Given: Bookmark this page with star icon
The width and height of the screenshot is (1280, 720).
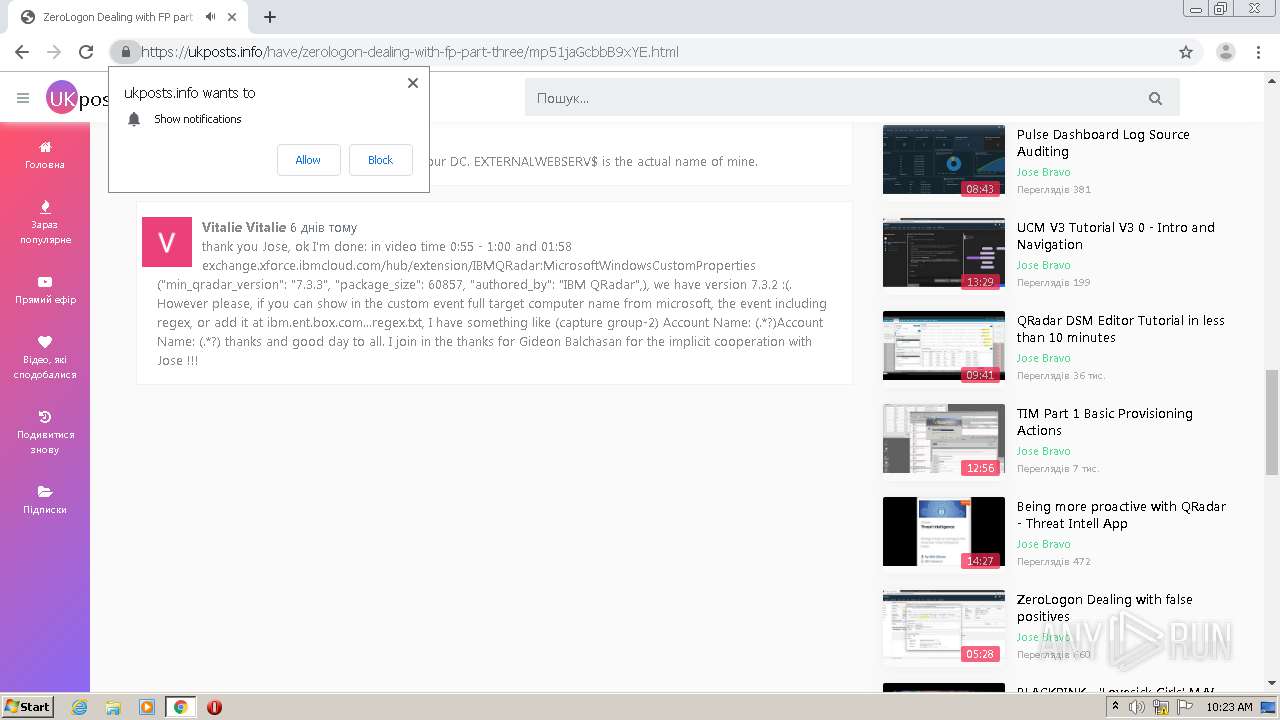Looking at the screenshot, I should 1186,52.
